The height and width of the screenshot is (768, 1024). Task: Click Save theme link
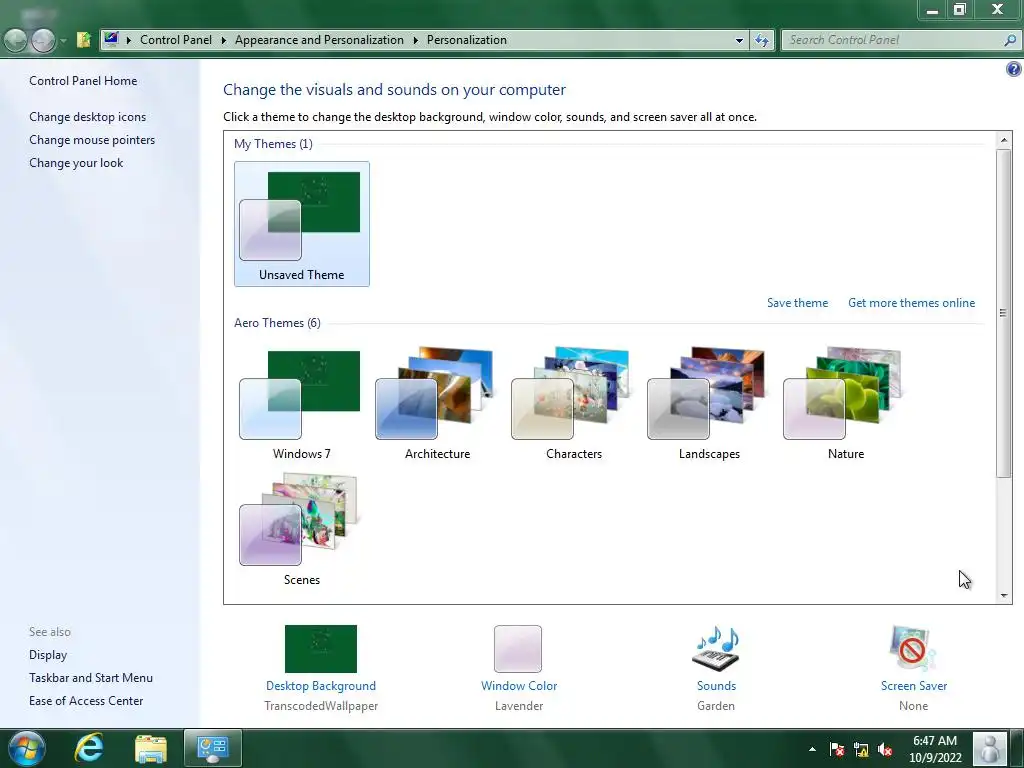[797, 302]
